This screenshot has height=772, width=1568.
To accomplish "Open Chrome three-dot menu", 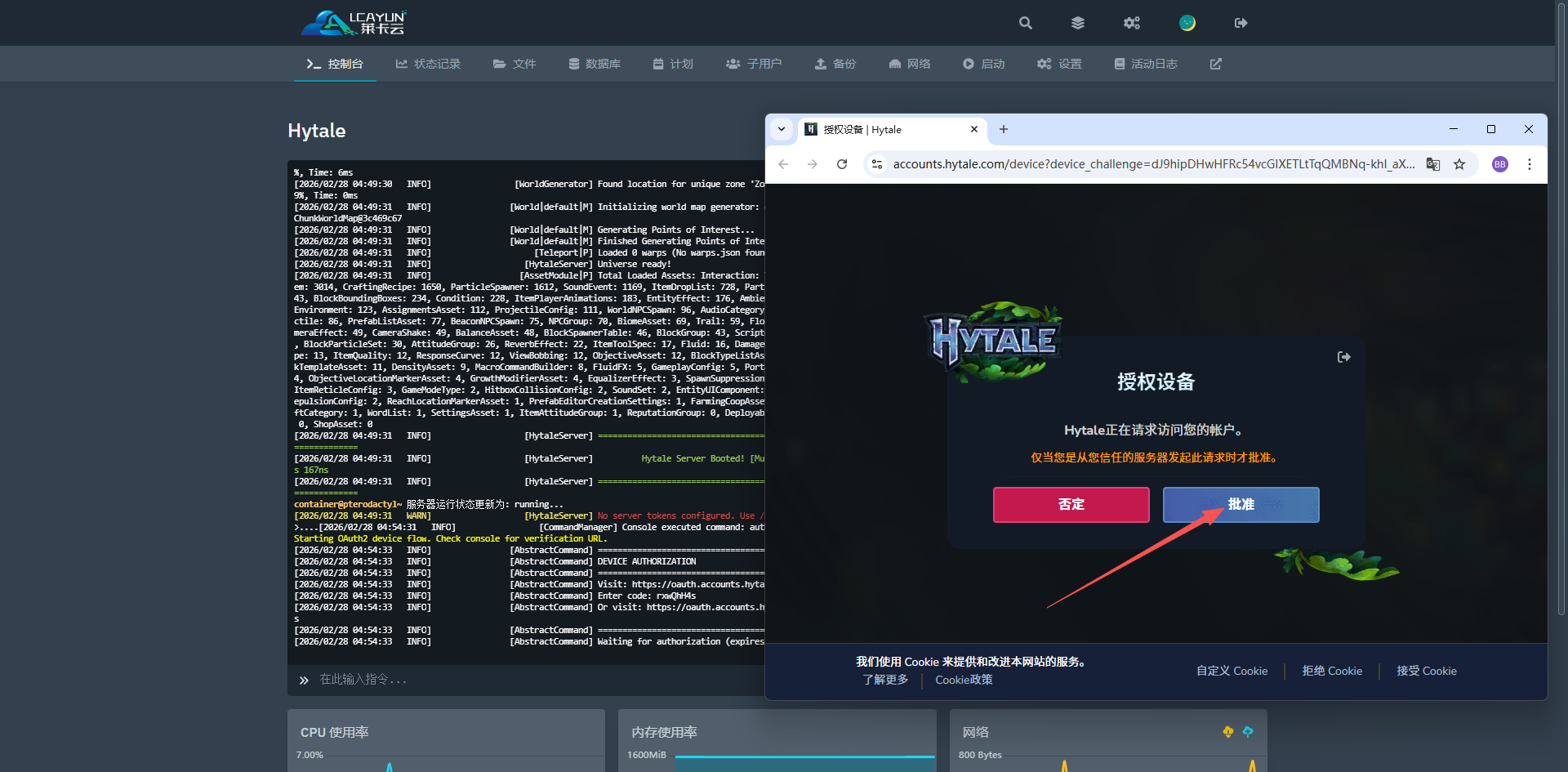I will pos(1529,164).
